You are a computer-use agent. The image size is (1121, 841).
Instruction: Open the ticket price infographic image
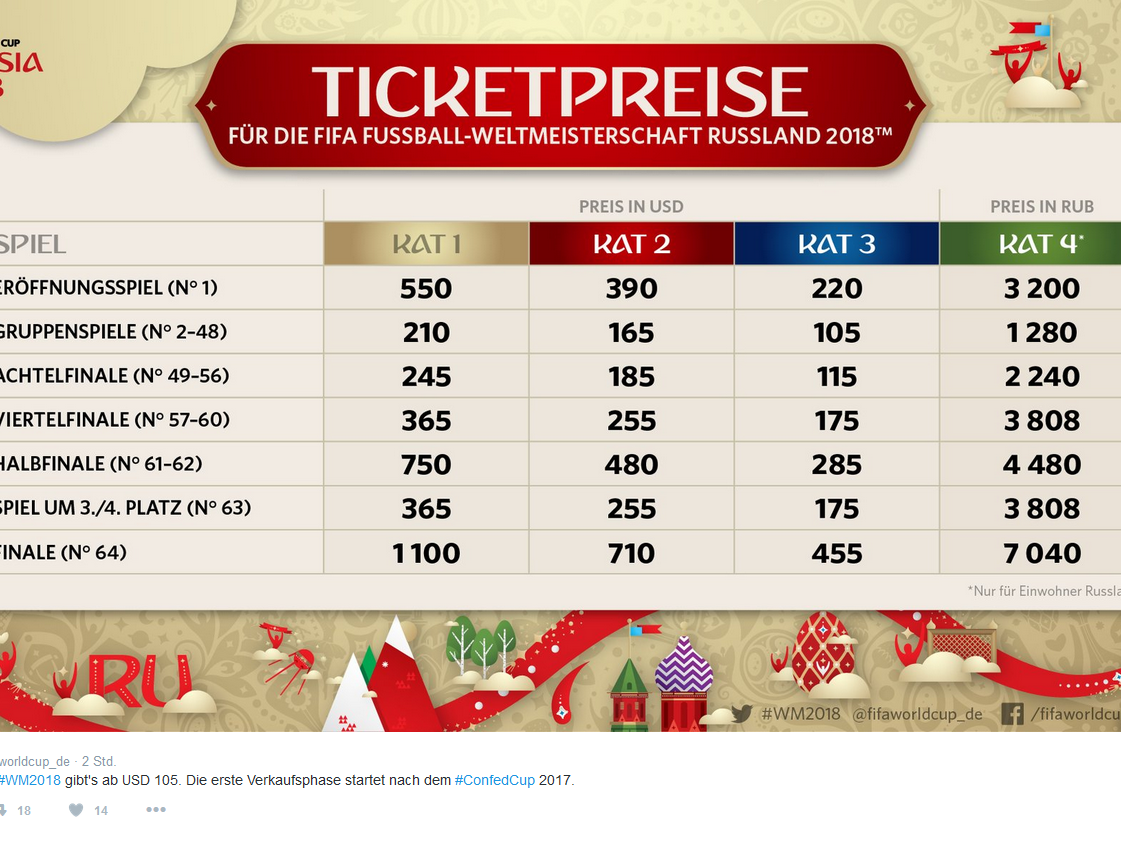[560, 370]
